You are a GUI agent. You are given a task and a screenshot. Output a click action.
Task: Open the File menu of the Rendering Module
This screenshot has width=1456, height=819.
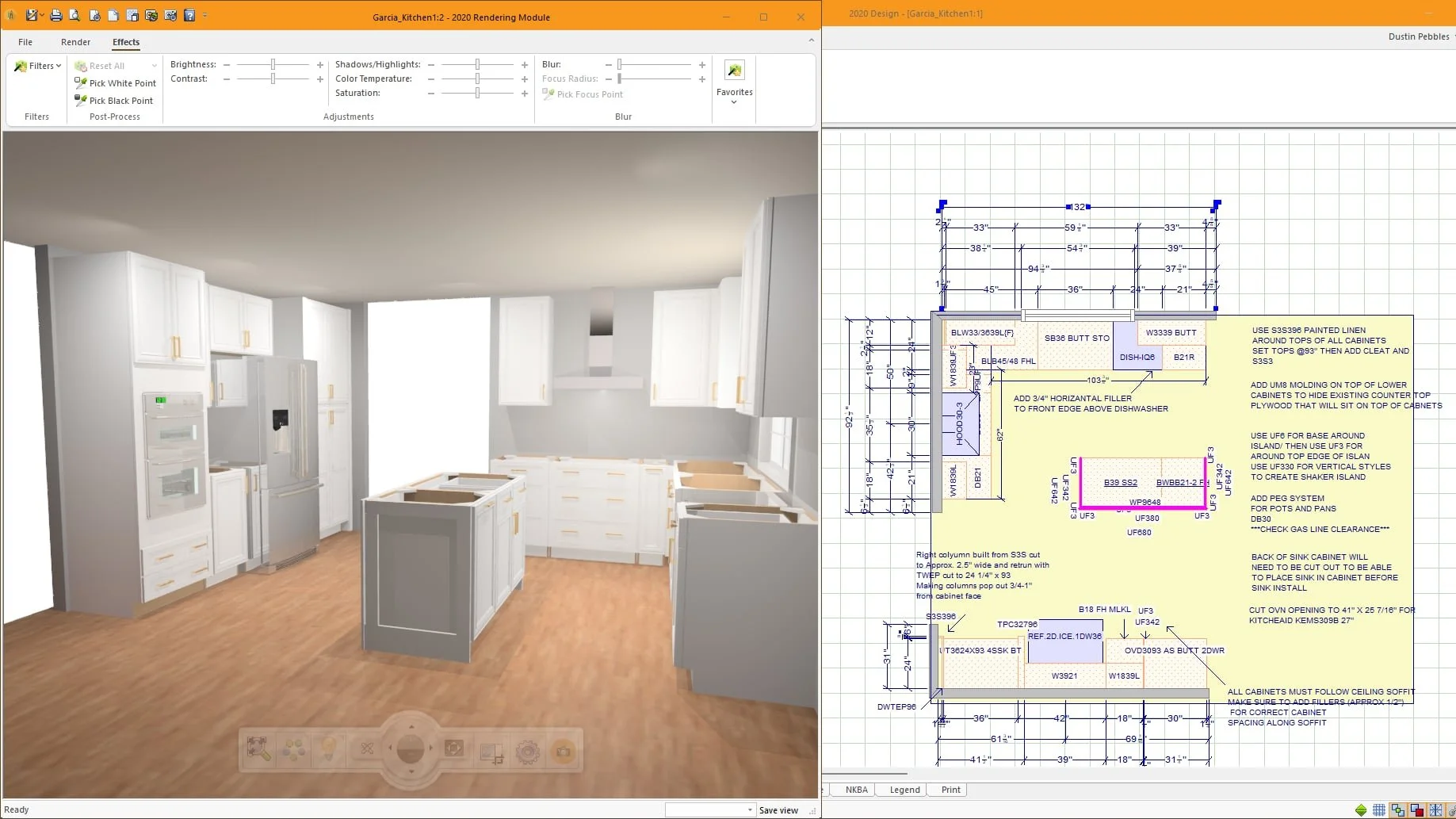pos(25,42)
